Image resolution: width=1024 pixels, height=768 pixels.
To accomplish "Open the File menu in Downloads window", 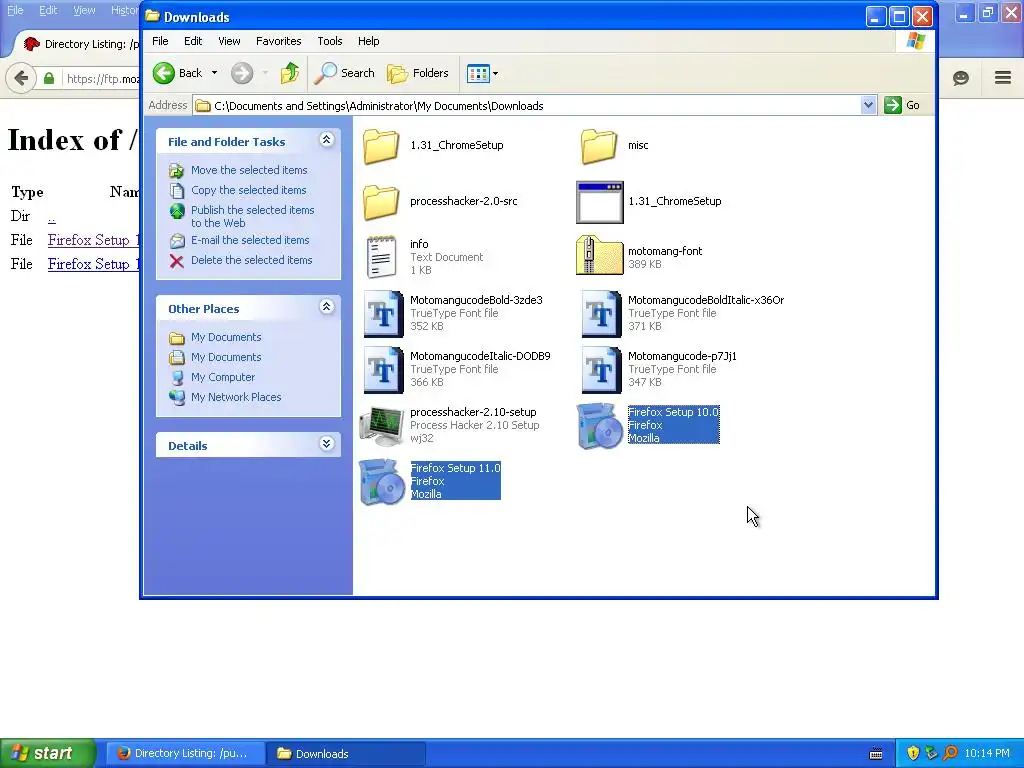I will coord(160,41).
